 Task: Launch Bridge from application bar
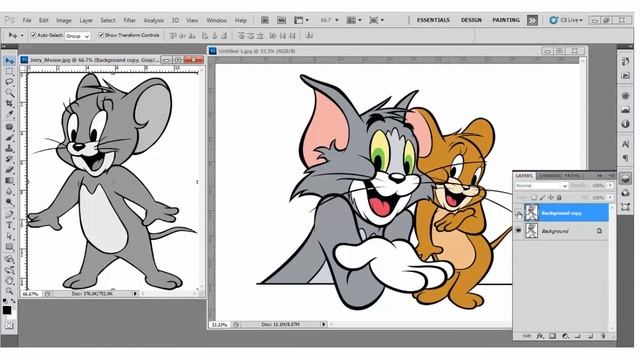coord(265,20)
